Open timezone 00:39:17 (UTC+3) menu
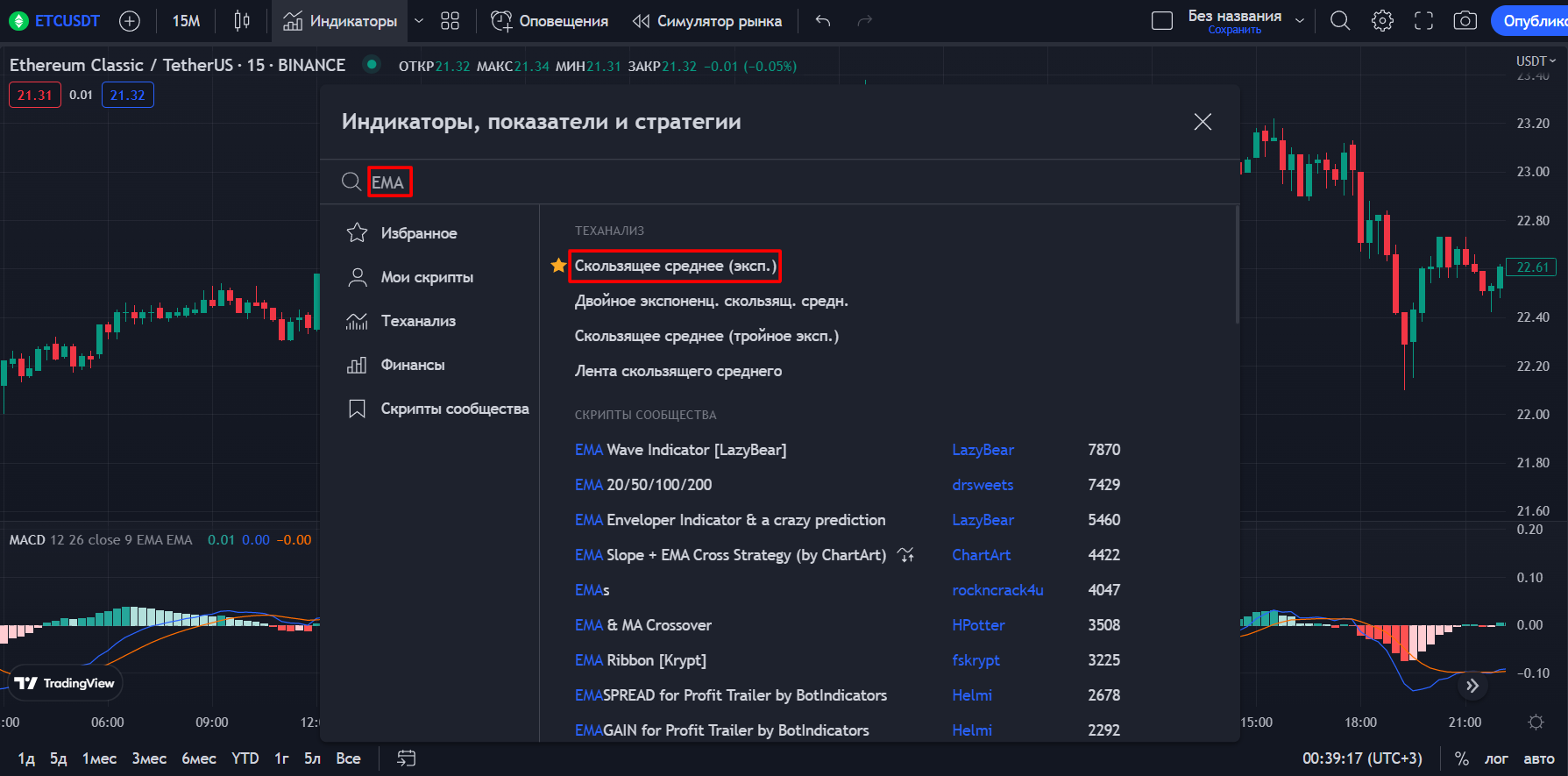The height and width of the screenshot is (776, 1568). coord(1362,758)
